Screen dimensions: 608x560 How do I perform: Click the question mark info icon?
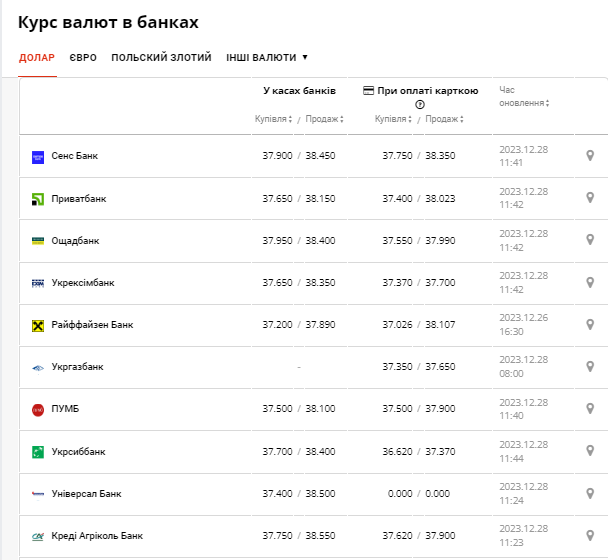tap(420, 104)
